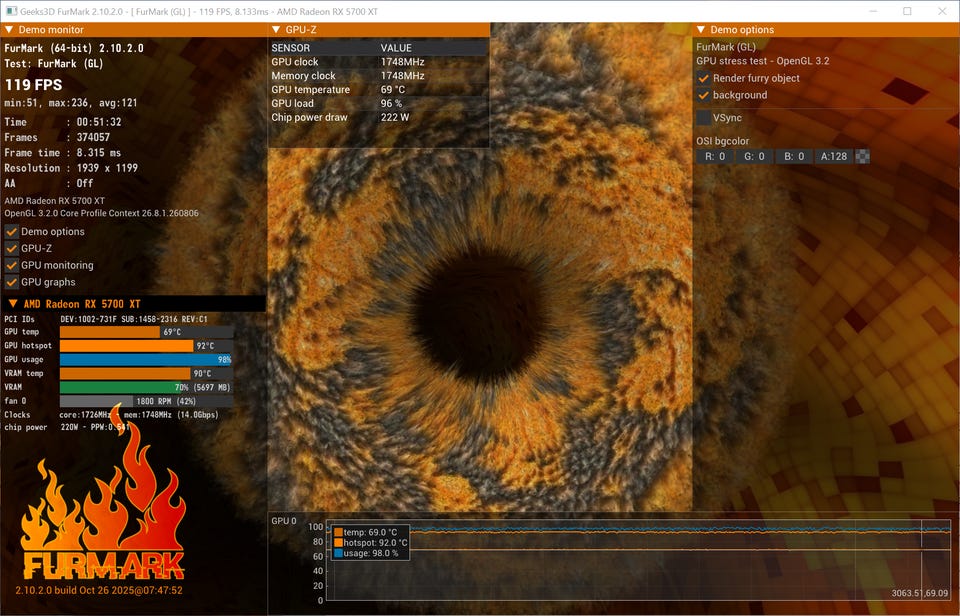Click the PCI IDs DEV:1002-731F text

click(106, 319)
